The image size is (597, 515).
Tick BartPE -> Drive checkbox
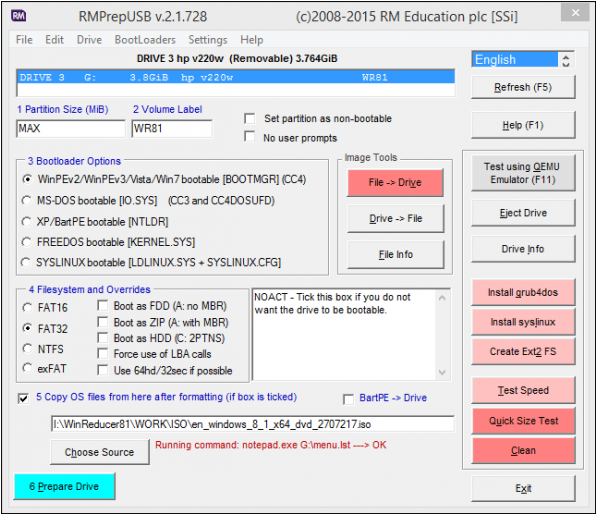[x=348, y=399]
